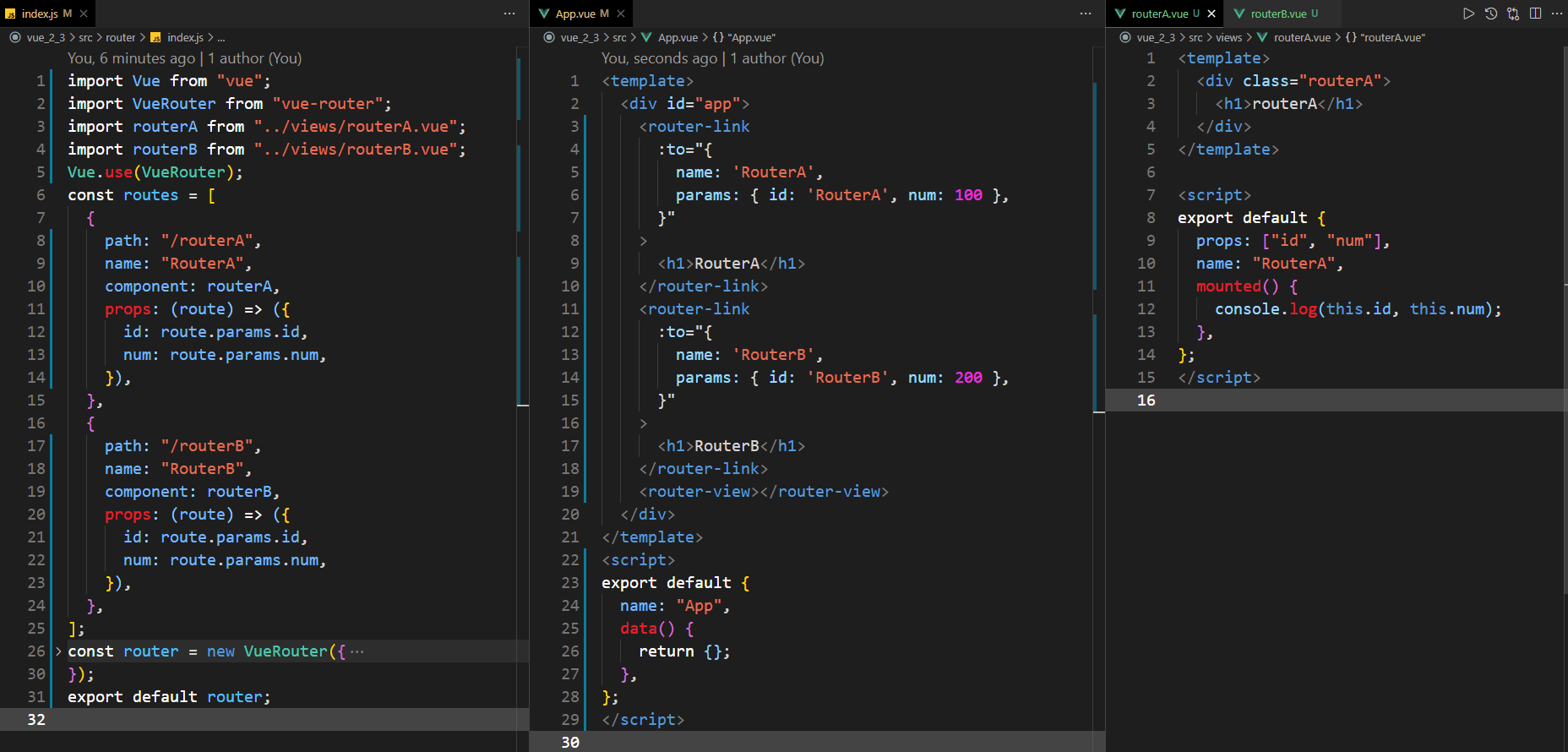Select the index.js editor tab
Viewport: 1568px width, 752px height.
click(x=39, y=14)
